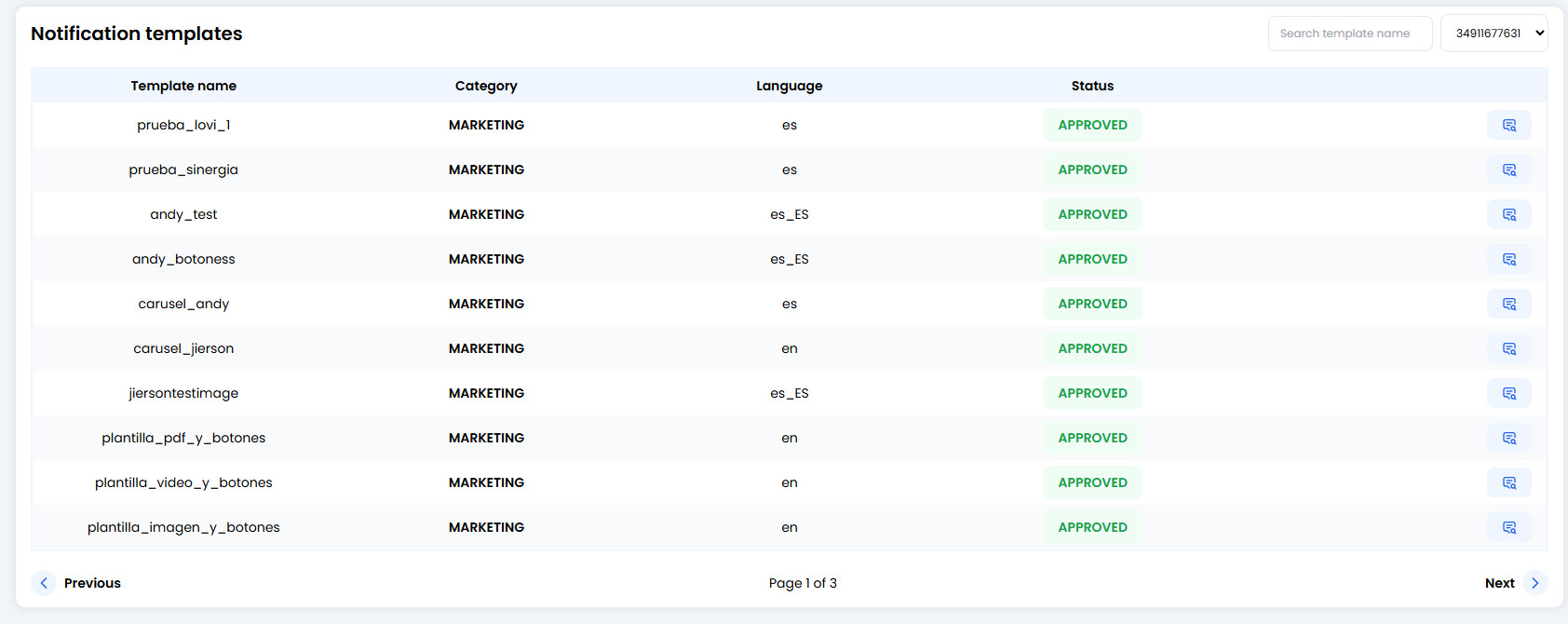
Task: Click MARKETING category in jiersontestimage row
Action: tap(486, 393)
